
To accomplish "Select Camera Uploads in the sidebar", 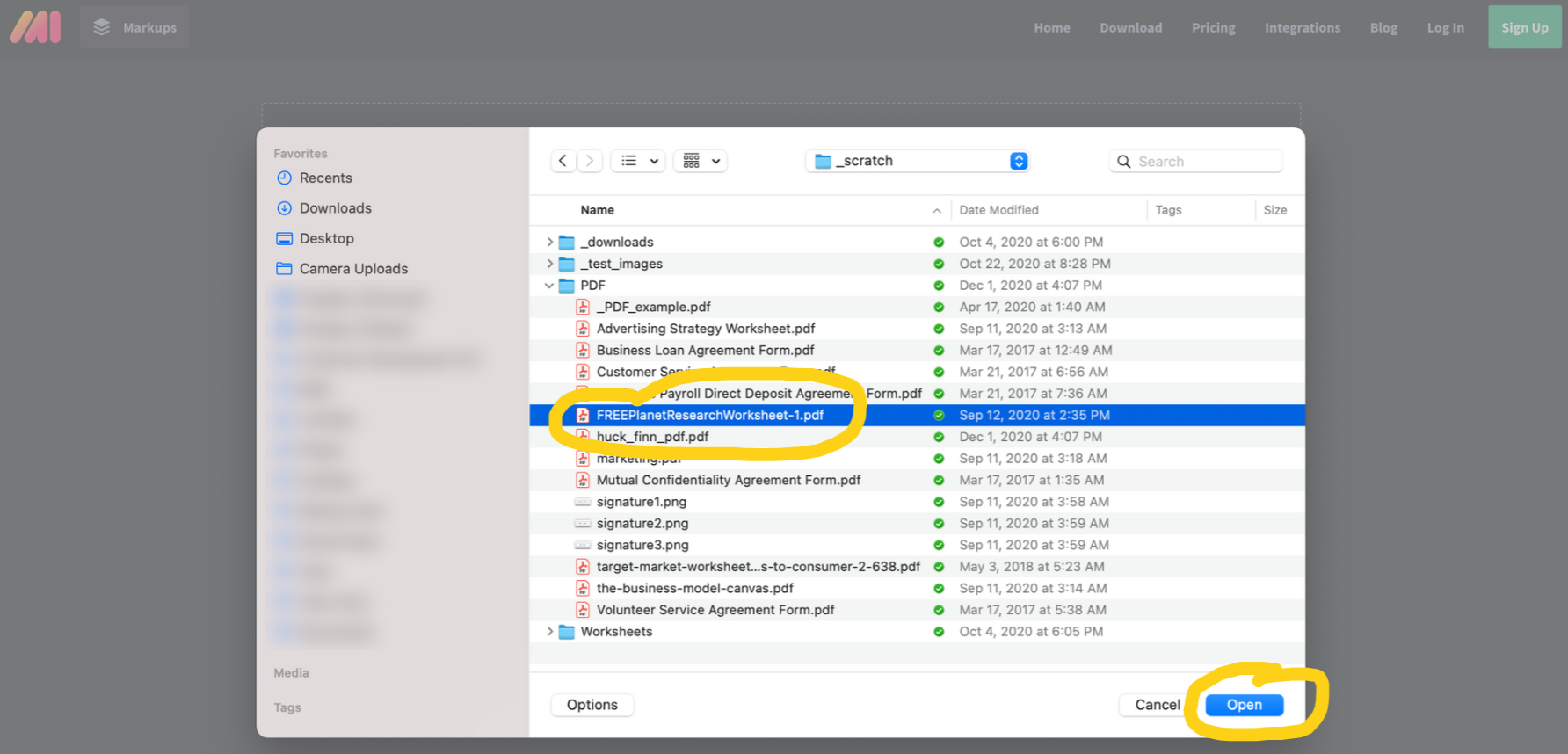I will [x=353, y=269].
